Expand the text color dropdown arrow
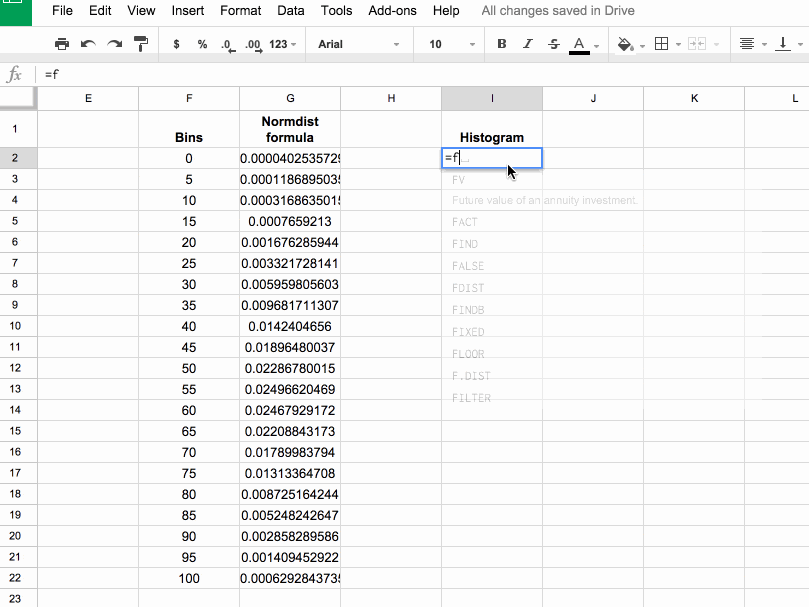Image resolution: width=809 pixels, height=607 pixels. pyautogui.click(x=596, y=46)
